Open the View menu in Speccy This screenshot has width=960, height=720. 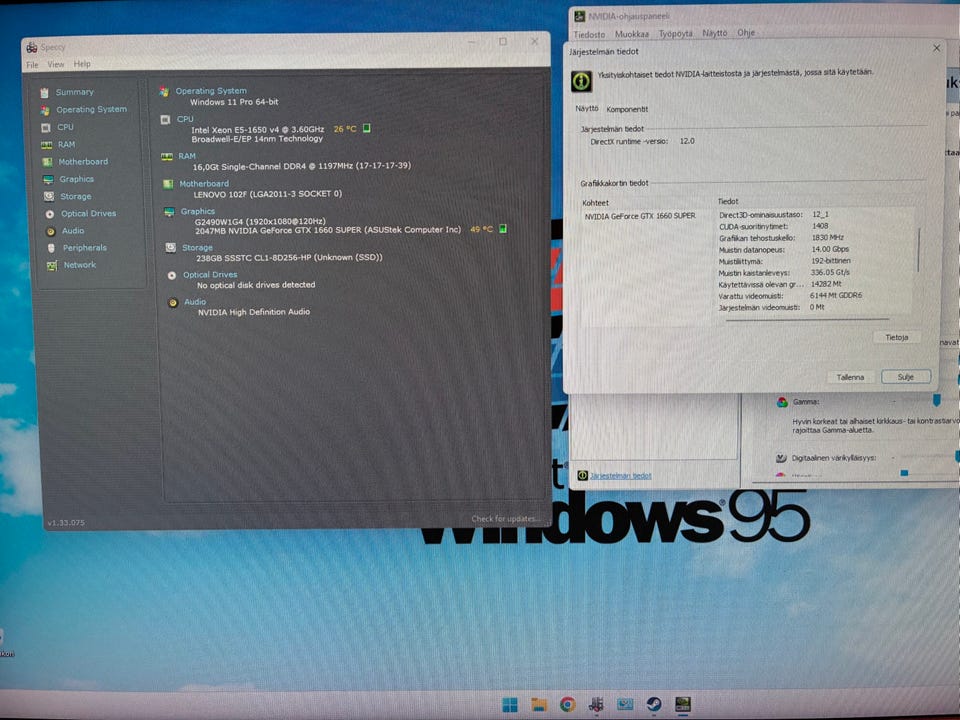(x=56, y=64)
